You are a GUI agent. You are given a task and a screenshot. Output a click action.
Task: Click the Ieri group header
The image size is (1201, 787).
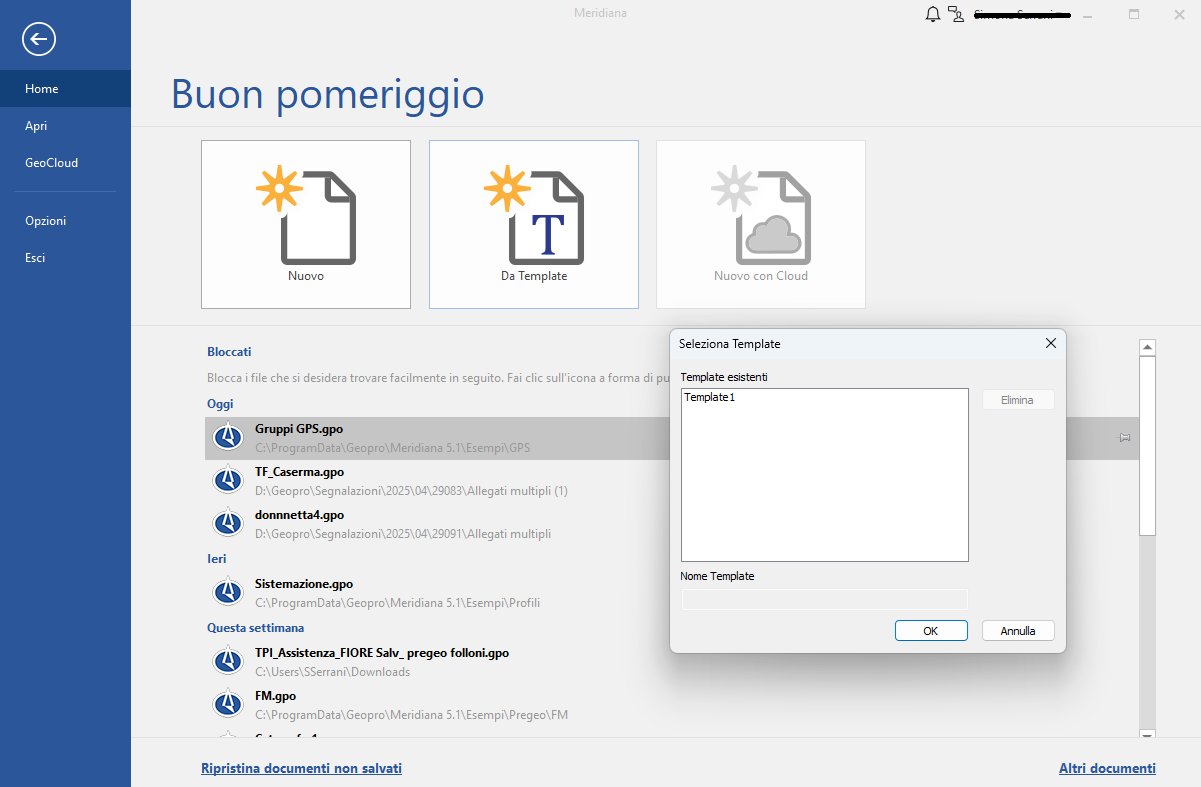coord(216,560)
